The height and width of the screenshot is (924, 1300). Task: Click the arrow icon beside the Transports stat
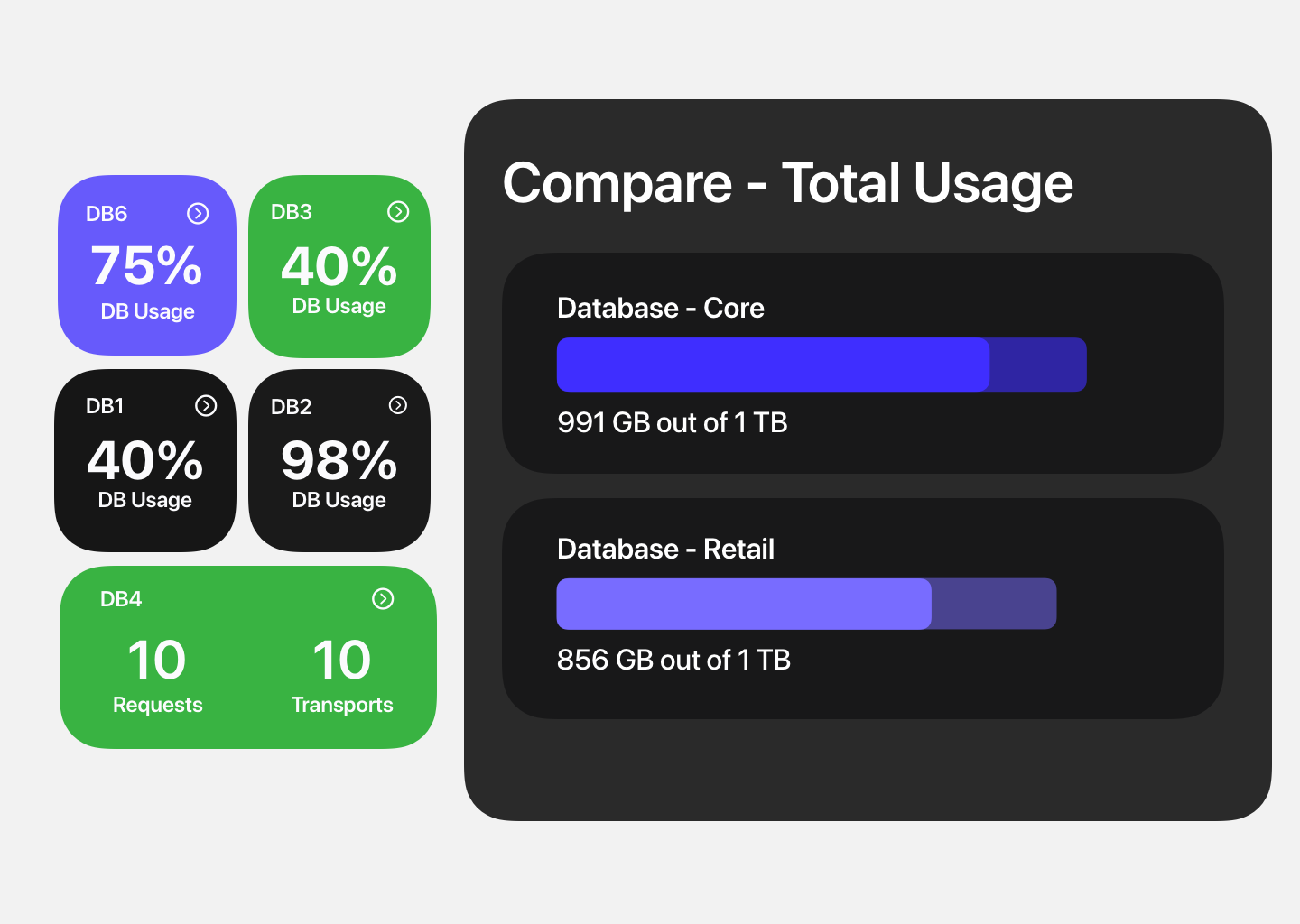point(383,598)
